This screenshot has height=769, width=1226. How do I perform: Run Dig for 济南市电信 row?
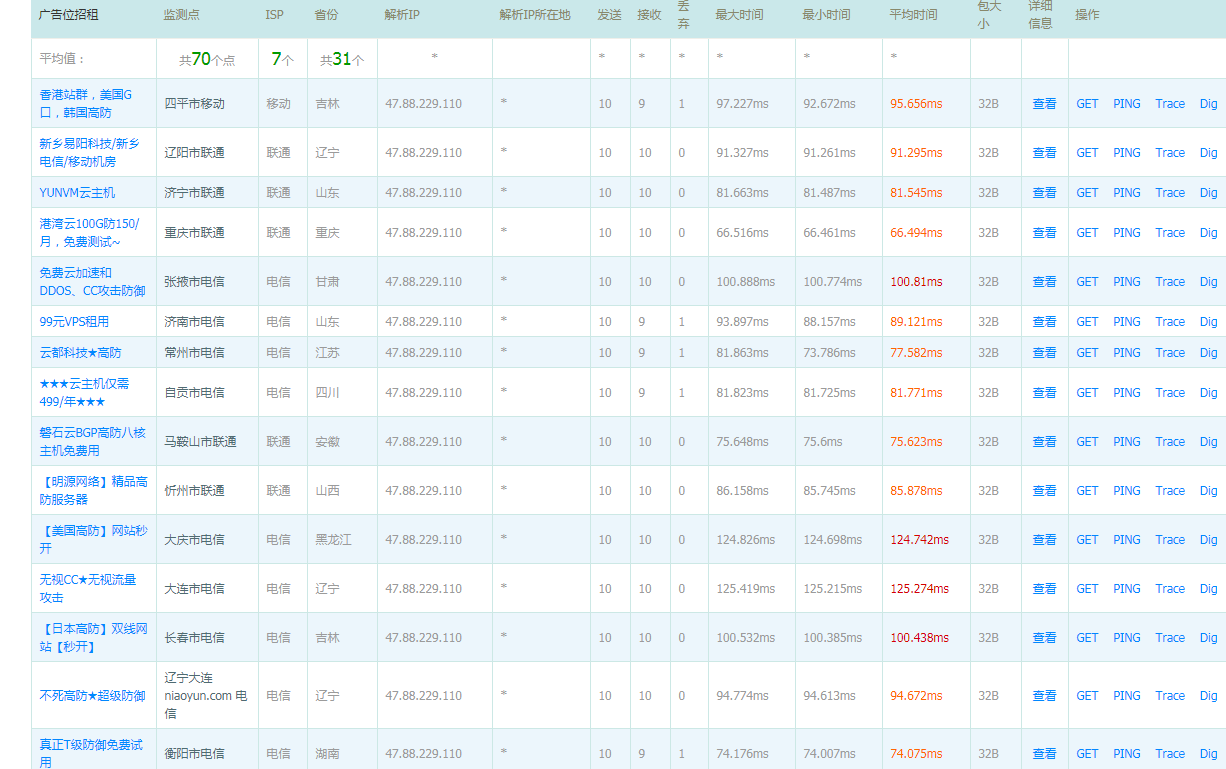click(1209, 322)
